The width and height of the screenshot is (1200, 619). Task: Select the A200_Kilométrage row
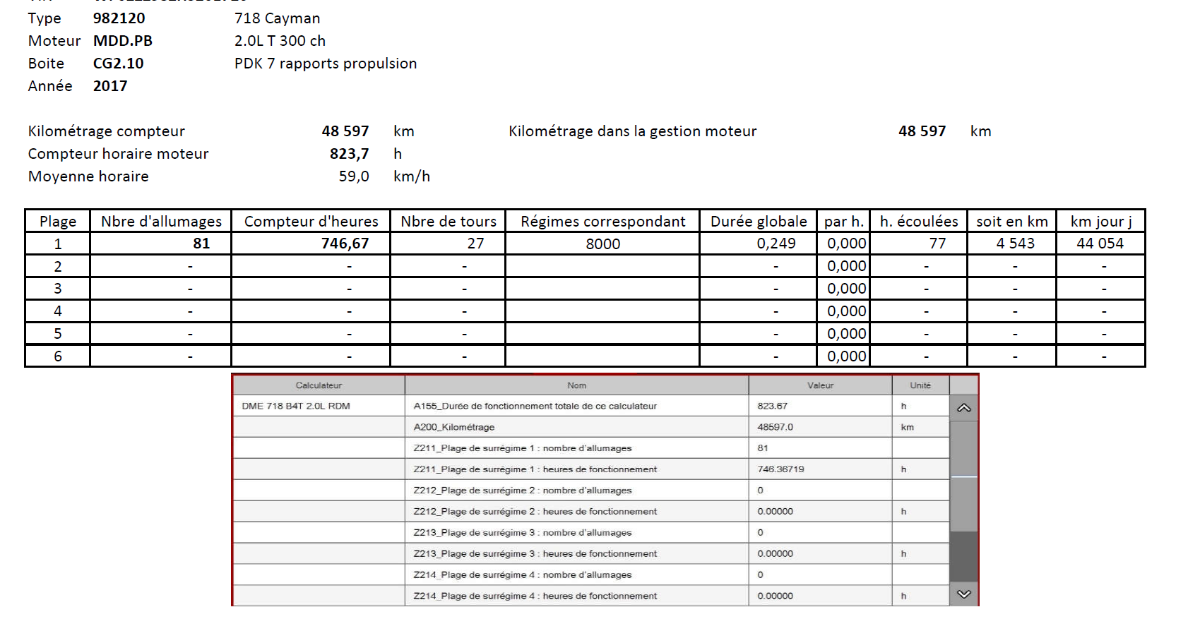pyautogui.click(x=591, y=428)
